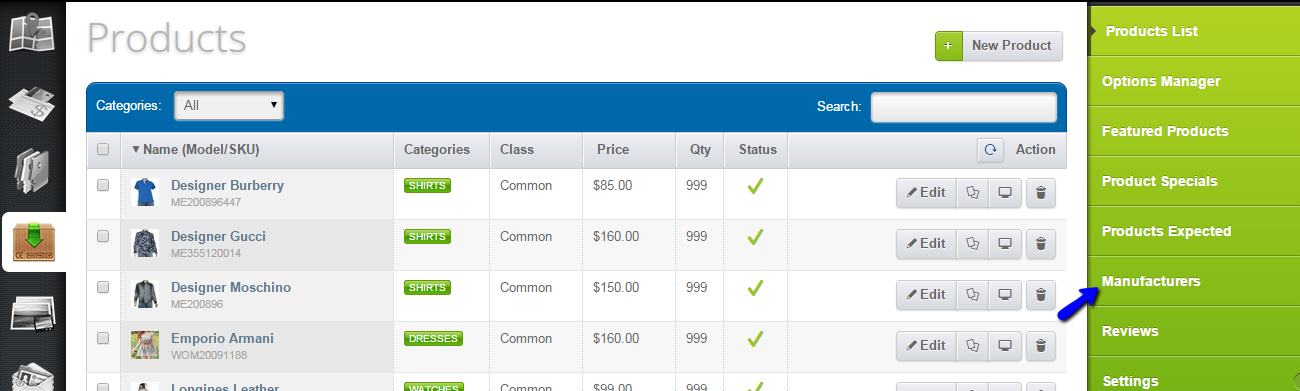The image size is (1300, 391).
Task: Click the green SHIRTS tag for Burberry
Action: pyautogui.click(x=427, y=186)
